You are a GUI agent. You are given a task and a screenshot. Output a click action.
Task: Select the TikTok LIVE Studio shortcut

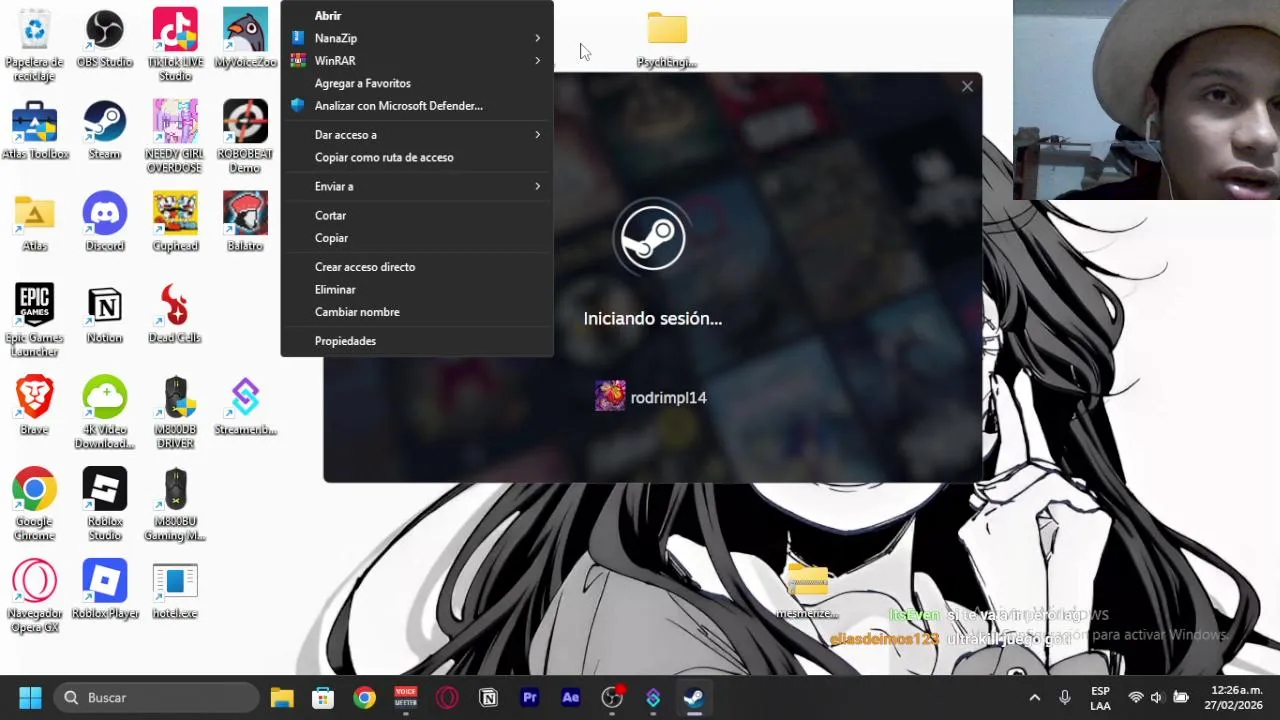pos(175,45)
